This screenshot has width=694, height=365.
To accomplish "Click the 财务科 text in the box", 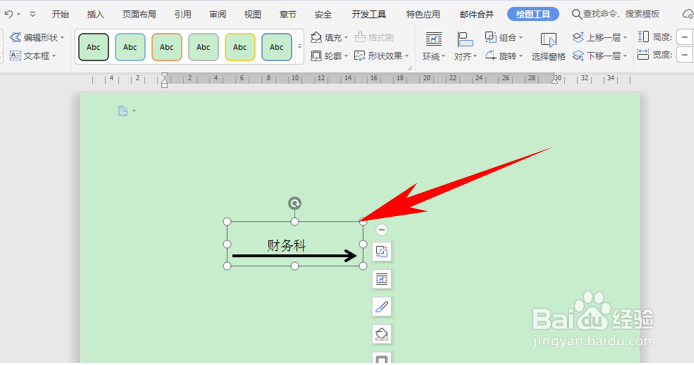I will [x=286, y=245].
